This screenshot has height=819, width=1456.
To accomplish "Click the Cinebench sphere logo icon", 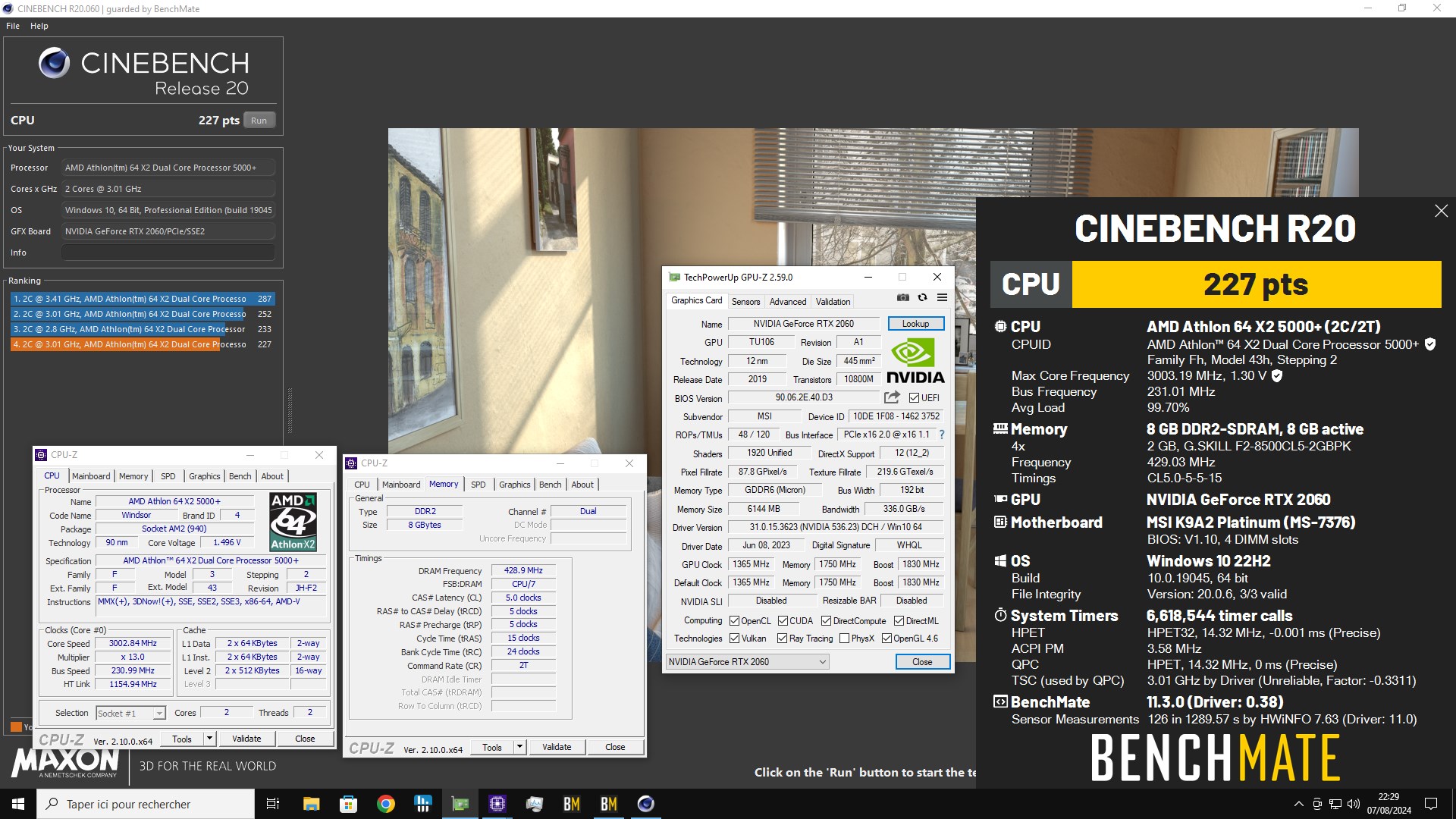I will tap(55, 63).
